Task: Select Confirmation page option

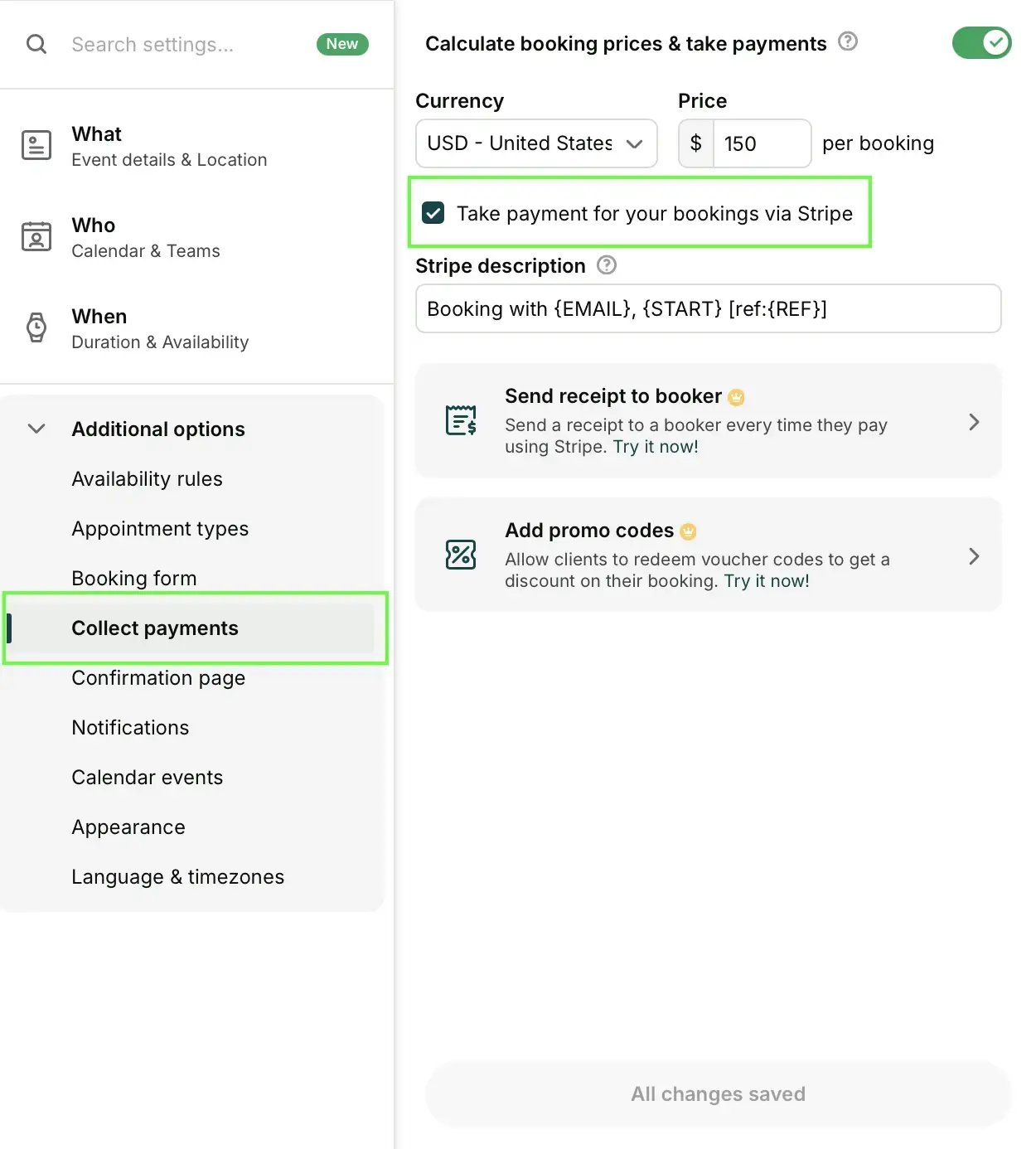Action: [x=158, y=678]
